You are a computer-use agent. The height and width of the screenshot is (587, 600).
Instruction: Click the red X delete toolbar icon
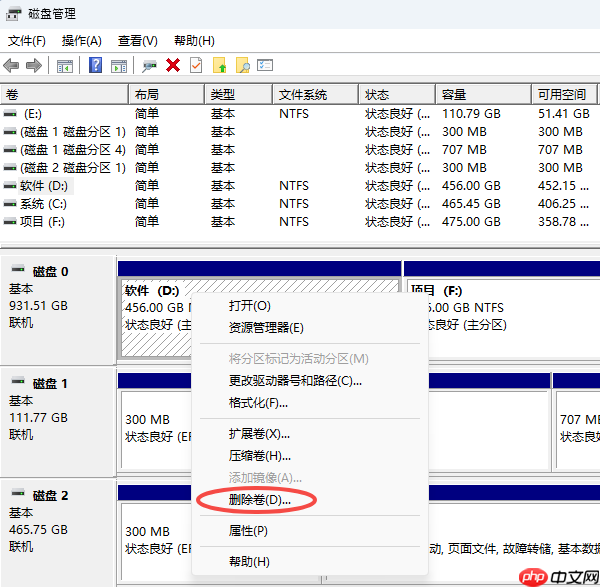coord(173,65)
